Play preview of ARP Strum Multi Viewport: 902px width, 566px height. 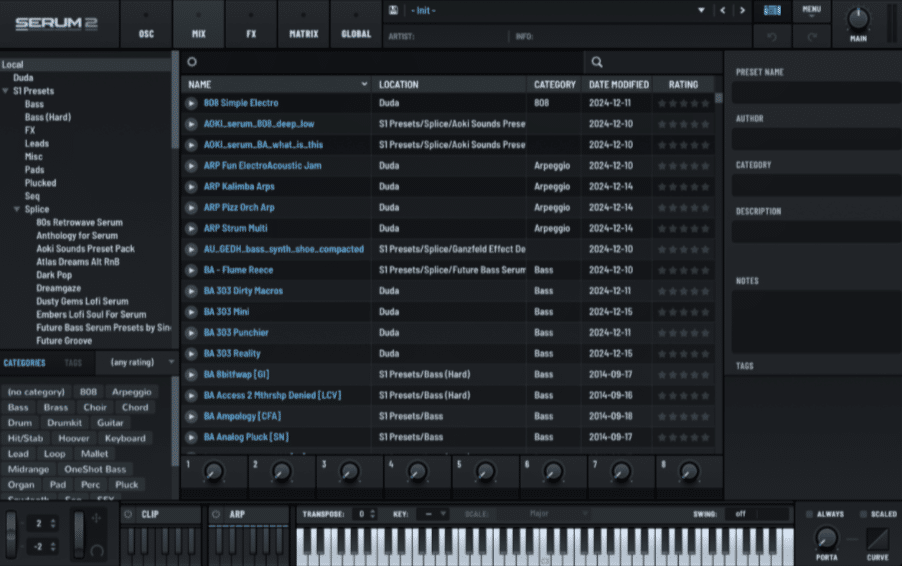tap(191, 229)
